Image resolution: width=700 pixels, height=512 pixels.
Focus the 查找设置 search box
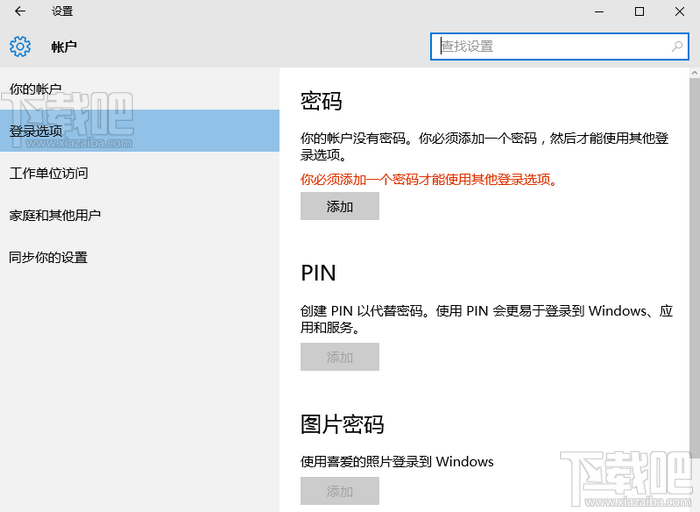click(x=559, y=46)
